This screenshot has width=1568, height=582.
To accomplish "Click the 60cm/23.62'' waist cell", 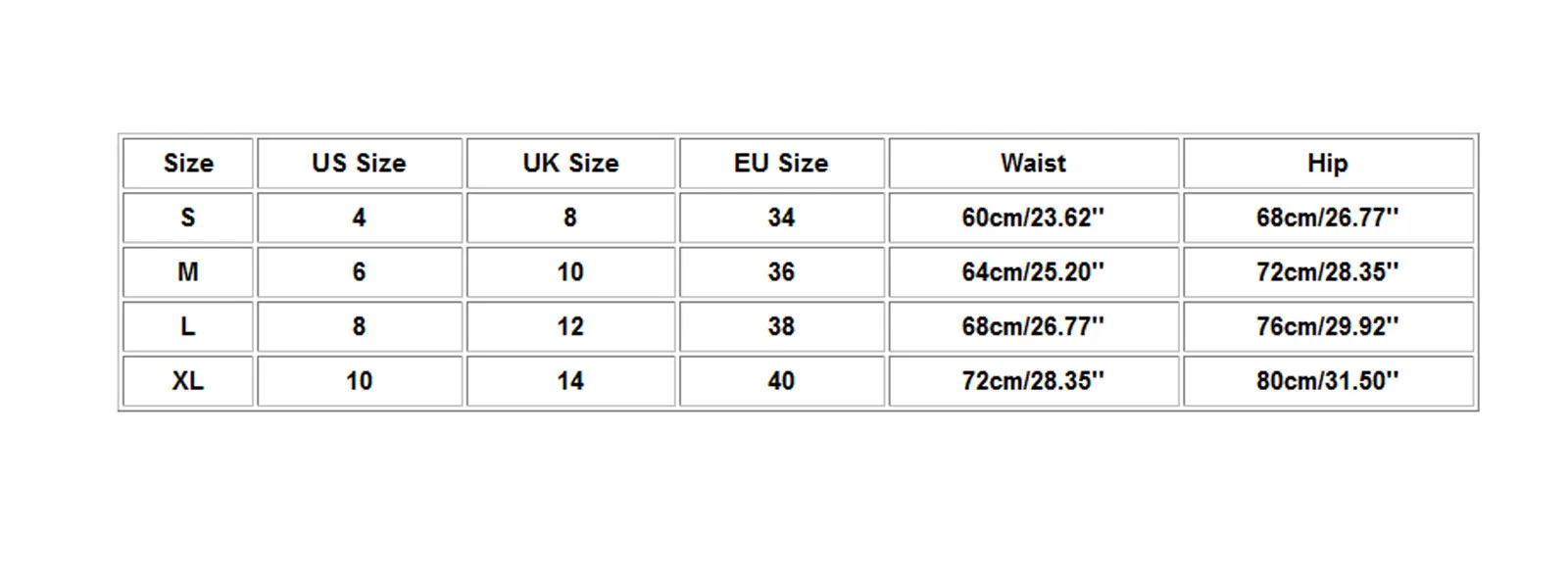I will tap(1033, 218).
